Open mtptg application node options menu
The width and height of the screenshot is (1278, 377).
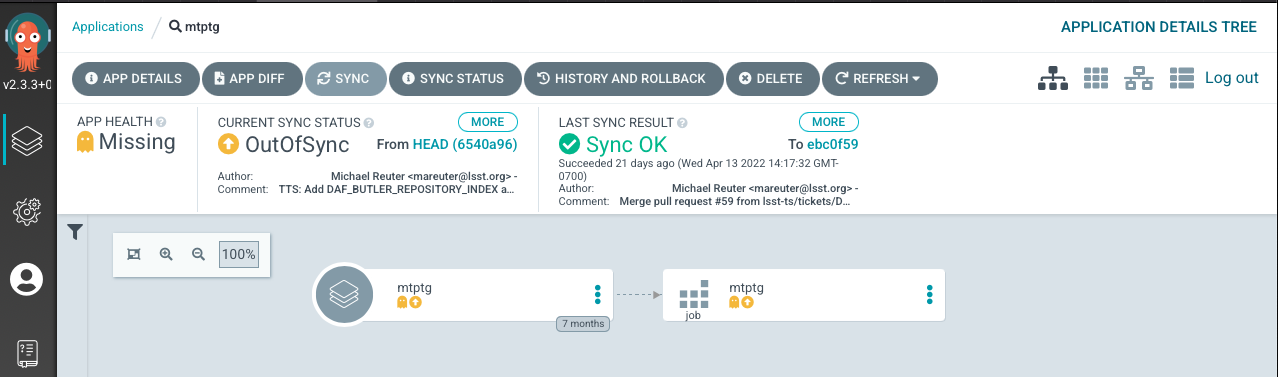pos(597,294)
